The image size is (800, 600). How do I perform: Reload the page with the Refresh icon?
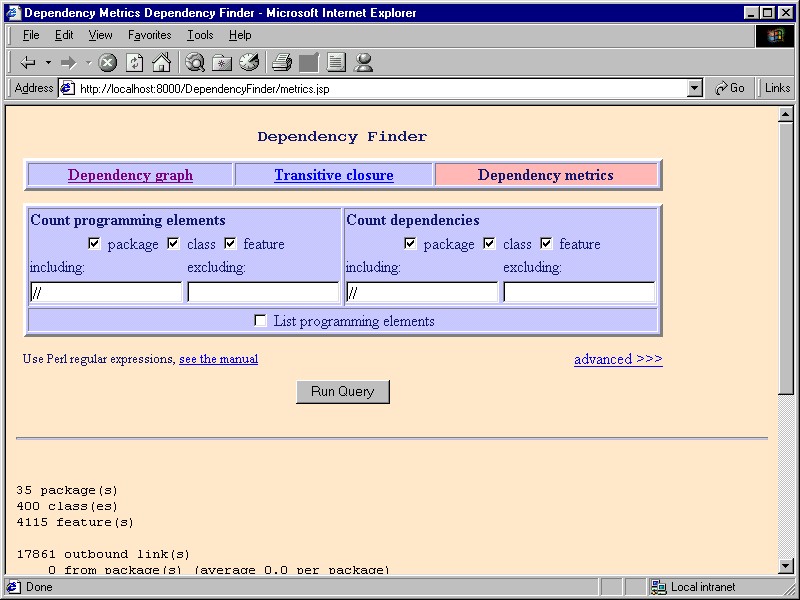(x=134, y=63)
